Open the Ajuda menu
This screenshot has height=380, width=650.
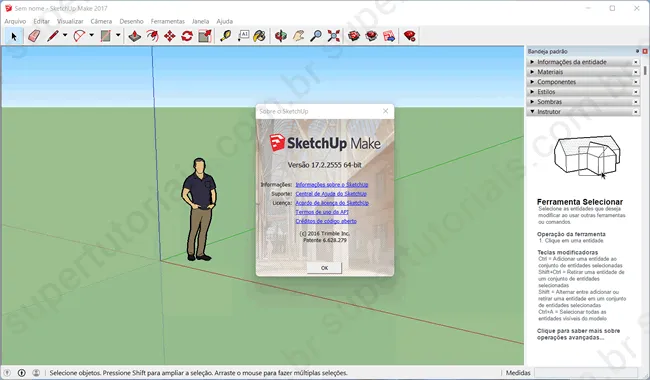tap(225, 21)
